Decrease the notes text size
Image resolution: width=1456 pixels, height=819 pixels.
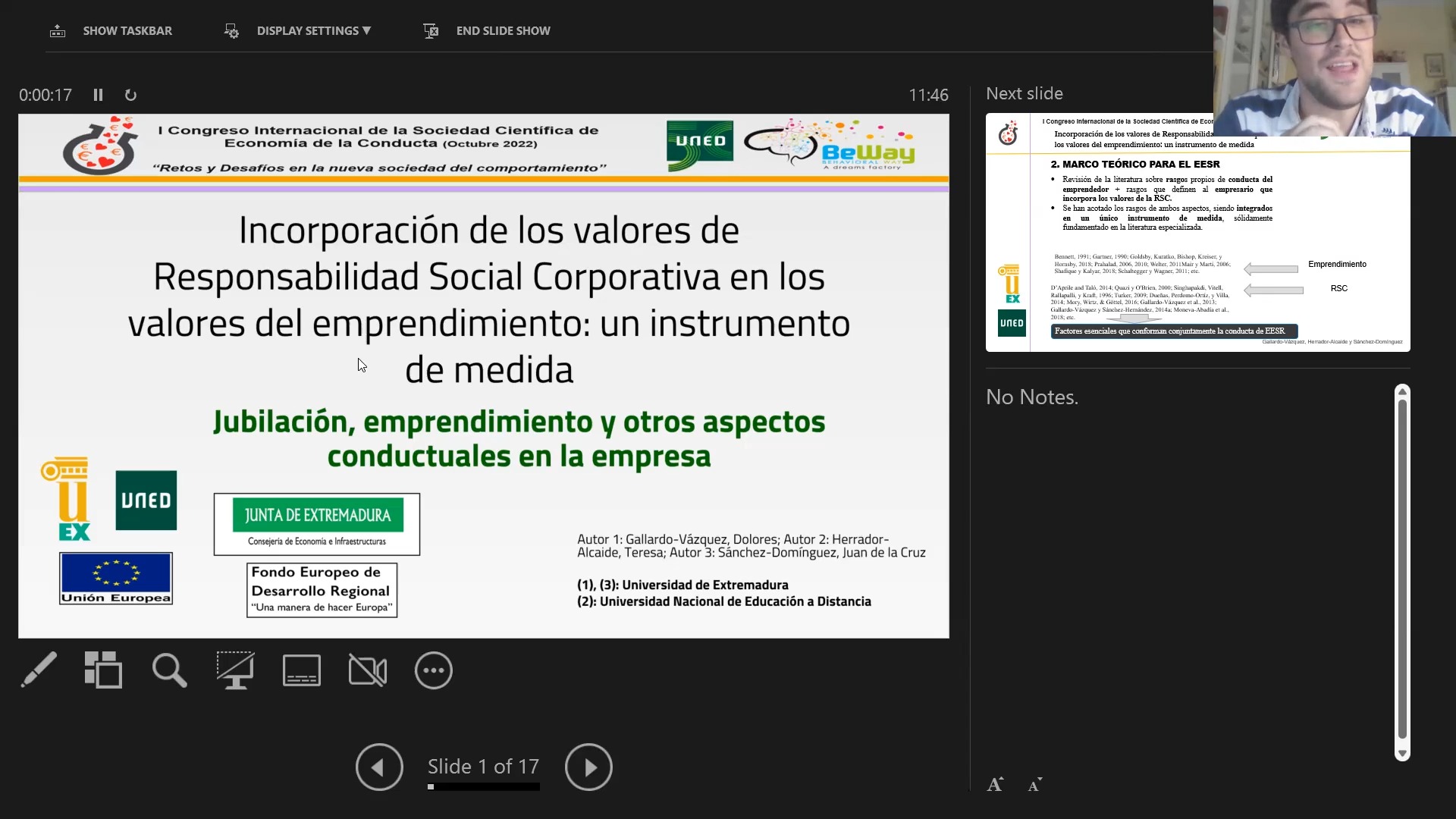point(1034,785)
